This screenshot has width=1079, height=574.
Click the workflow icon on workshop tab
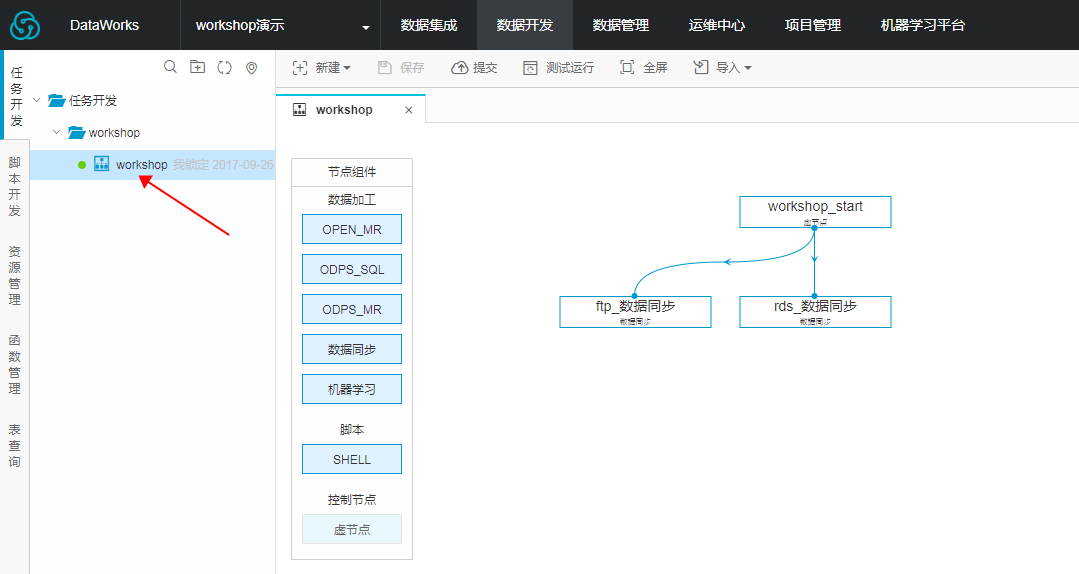tap(299, 109)
